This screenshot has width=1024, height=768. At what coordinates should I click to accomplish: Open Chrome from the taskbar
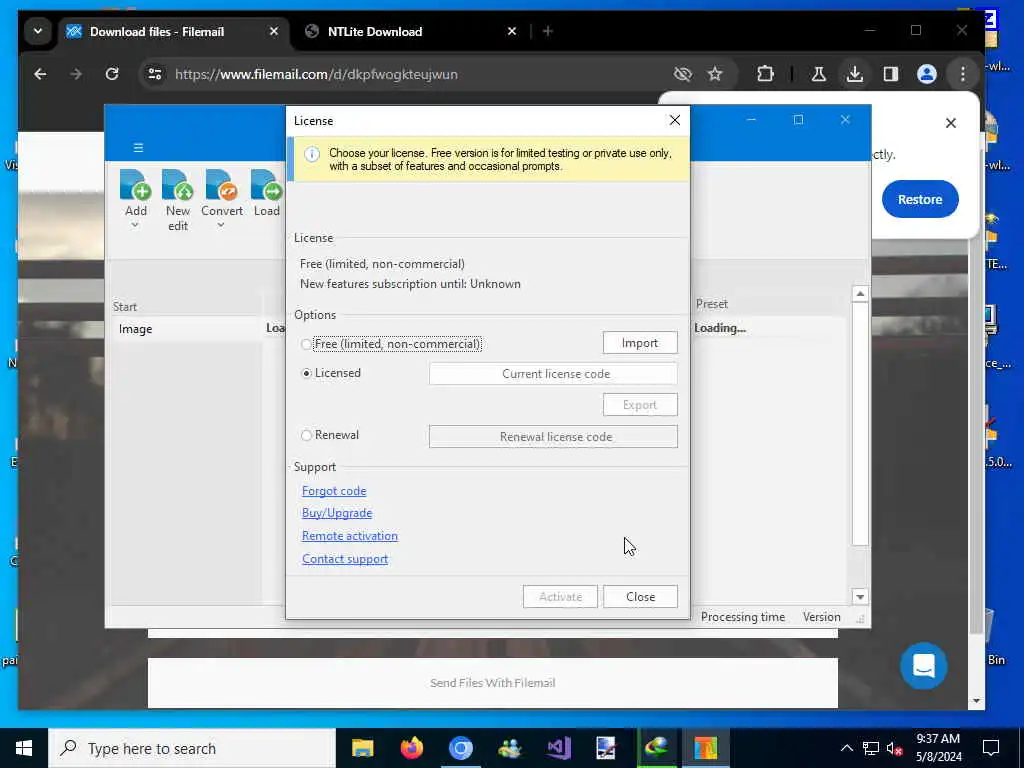pos(460,748)
